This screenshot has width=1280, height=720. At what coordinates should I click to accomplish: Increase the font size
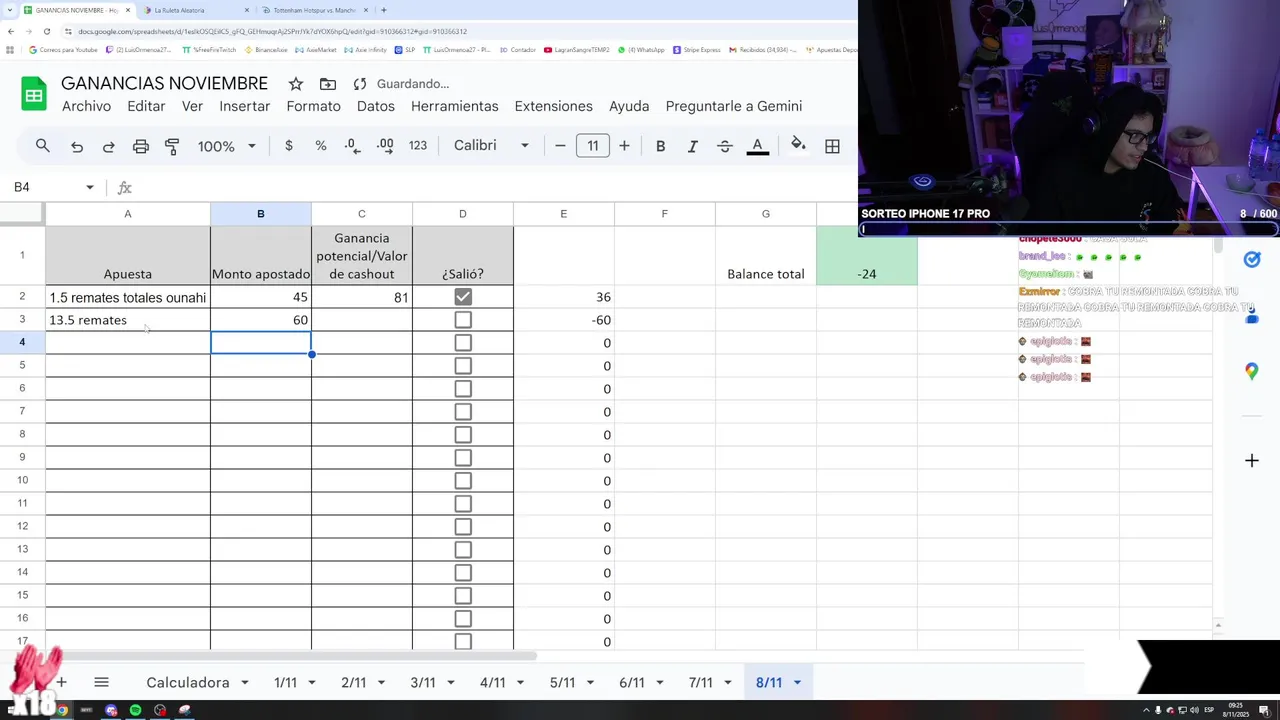(624, 146)
